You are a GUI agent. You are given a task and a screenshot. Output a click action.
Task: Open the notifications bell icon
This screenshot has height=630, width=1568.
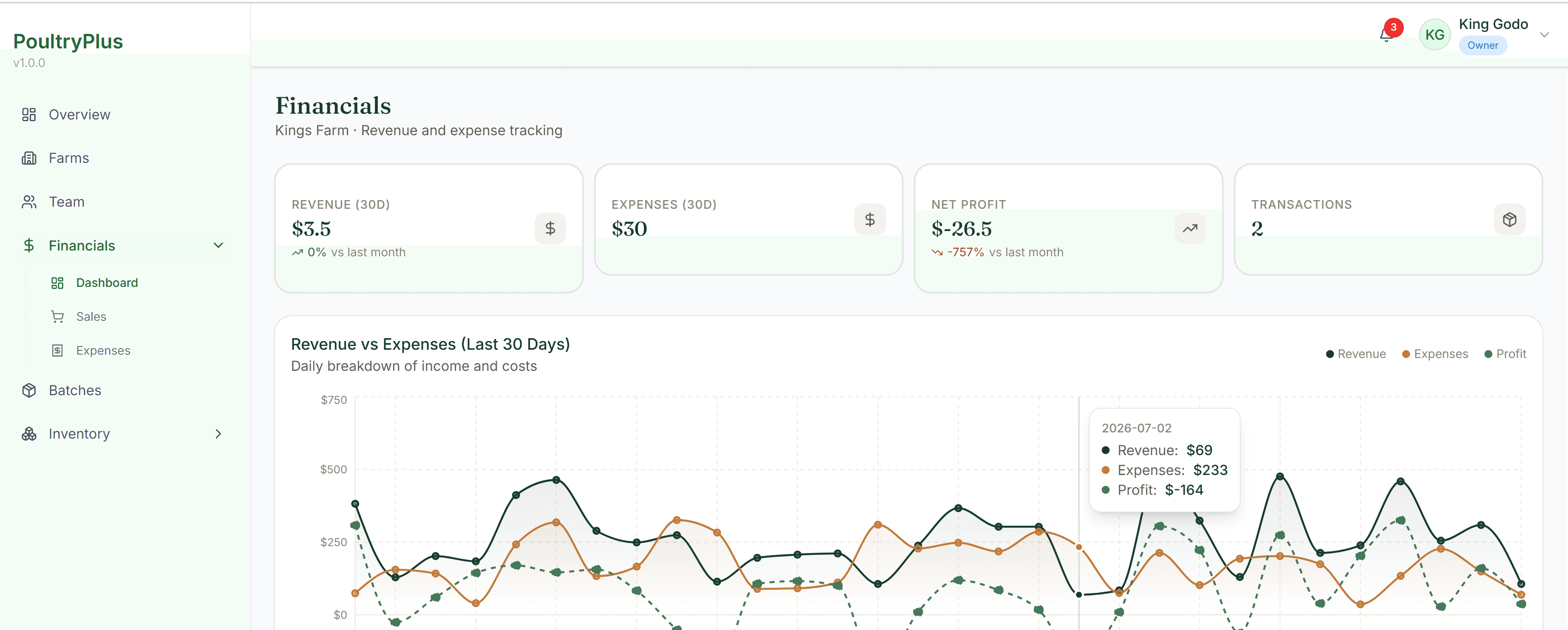[x=1385, y=35]
